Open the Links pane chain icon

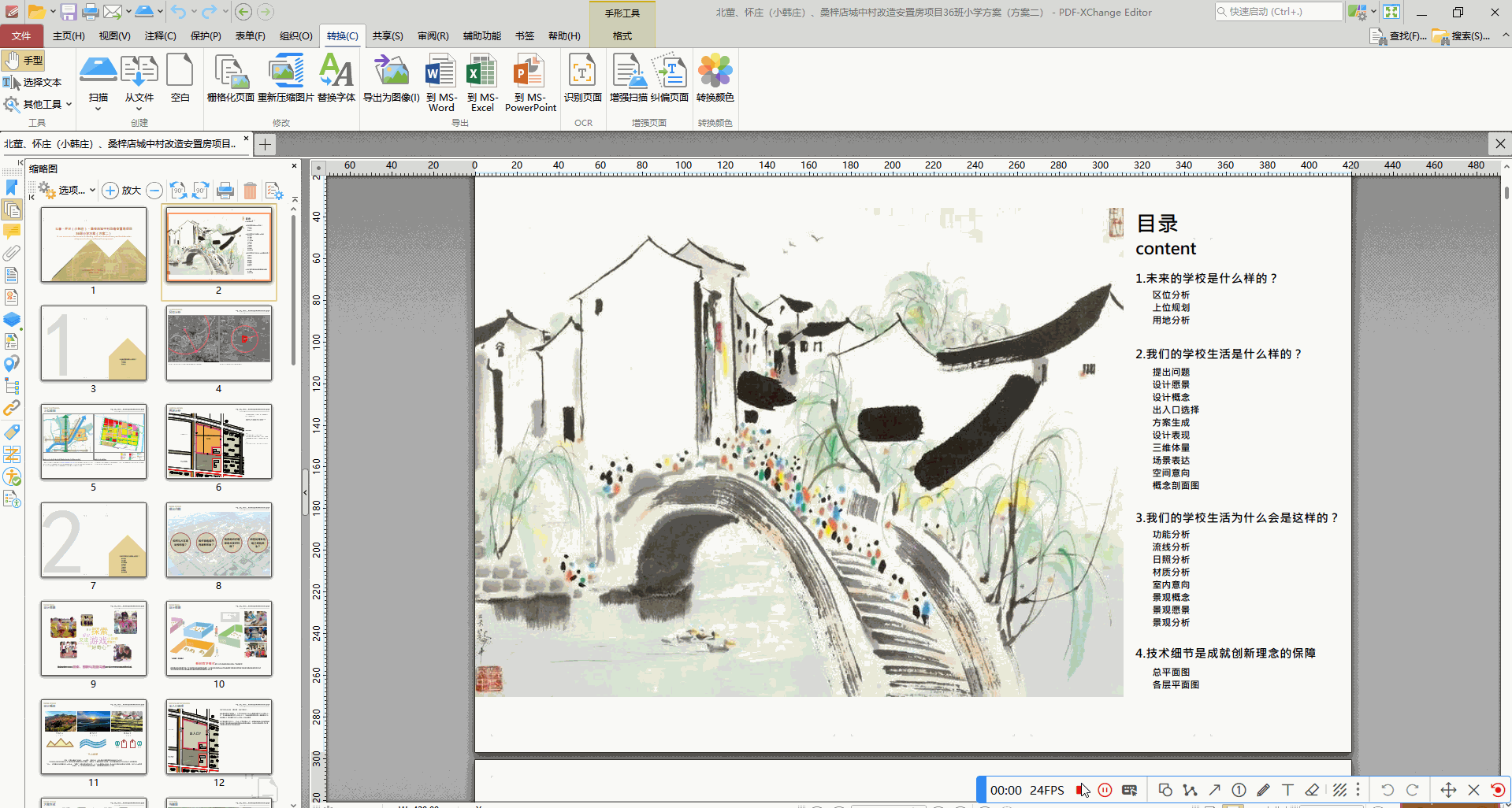tap(11, 408)
